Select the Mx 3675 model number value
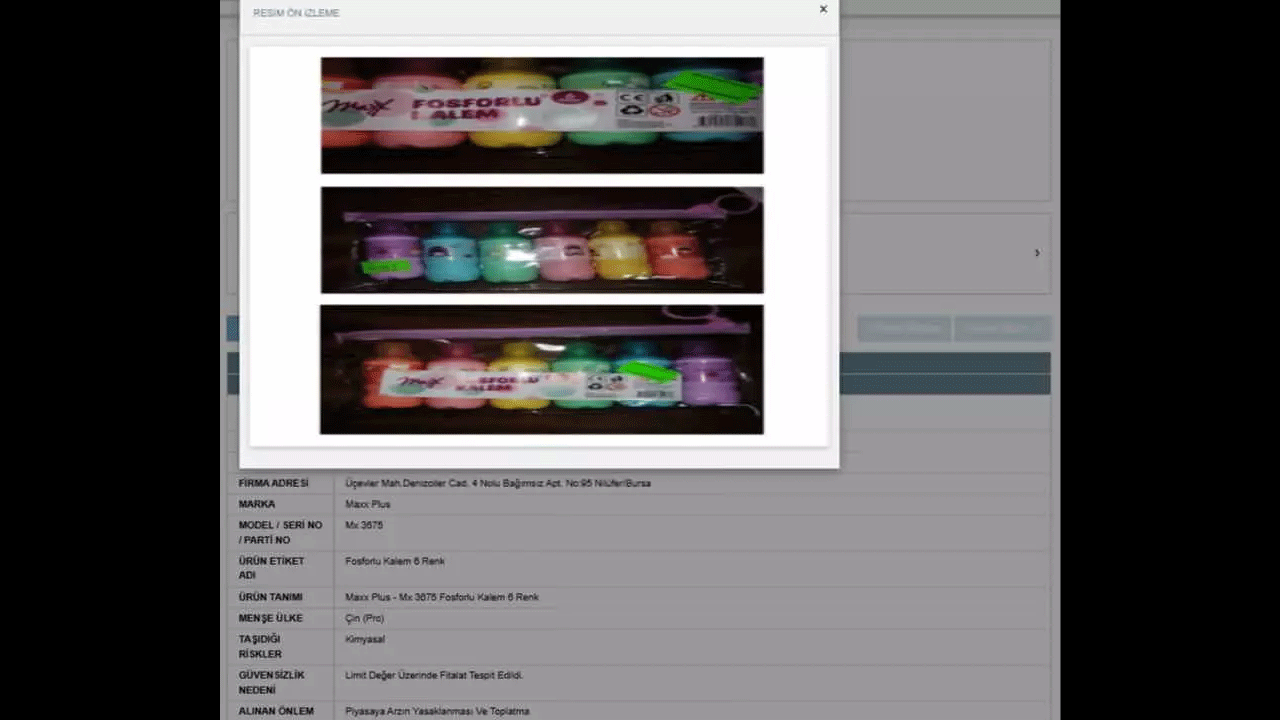Viewport: 1280px width, 720px height. (364, 525)
